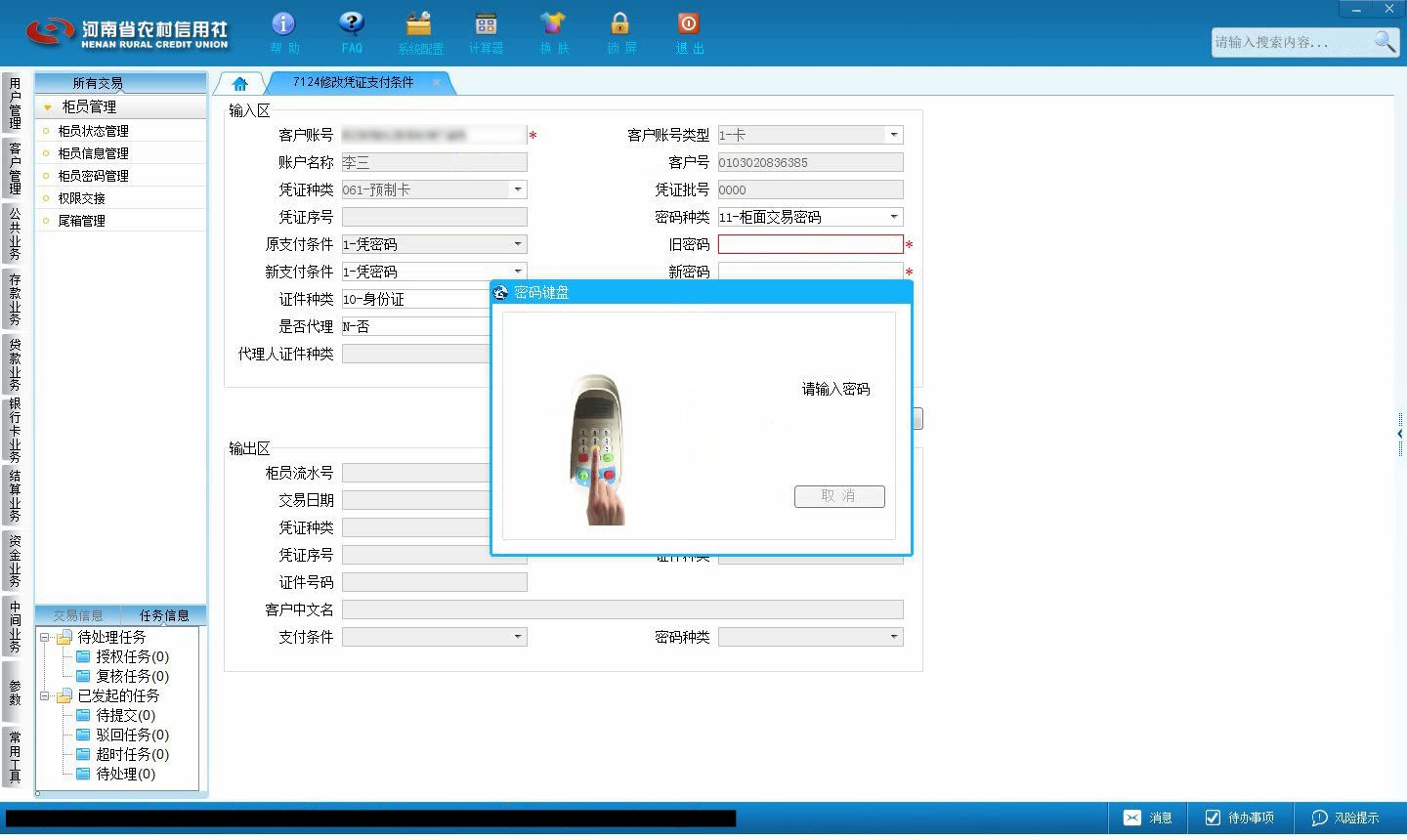This screenshot has height=840, width=1407.
Task: Close the 7124修改凭证支付条件 tab
Action: click(x=436, y=82)
